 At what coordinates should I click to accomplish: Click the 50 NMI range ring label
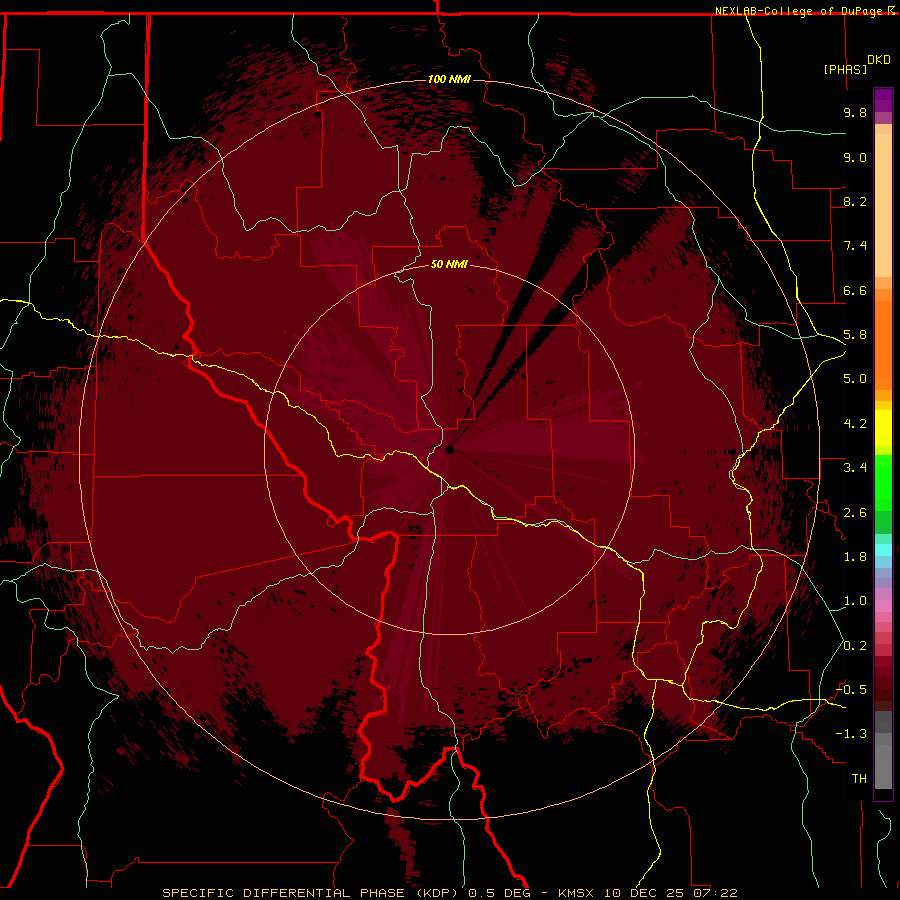[449, 264]
